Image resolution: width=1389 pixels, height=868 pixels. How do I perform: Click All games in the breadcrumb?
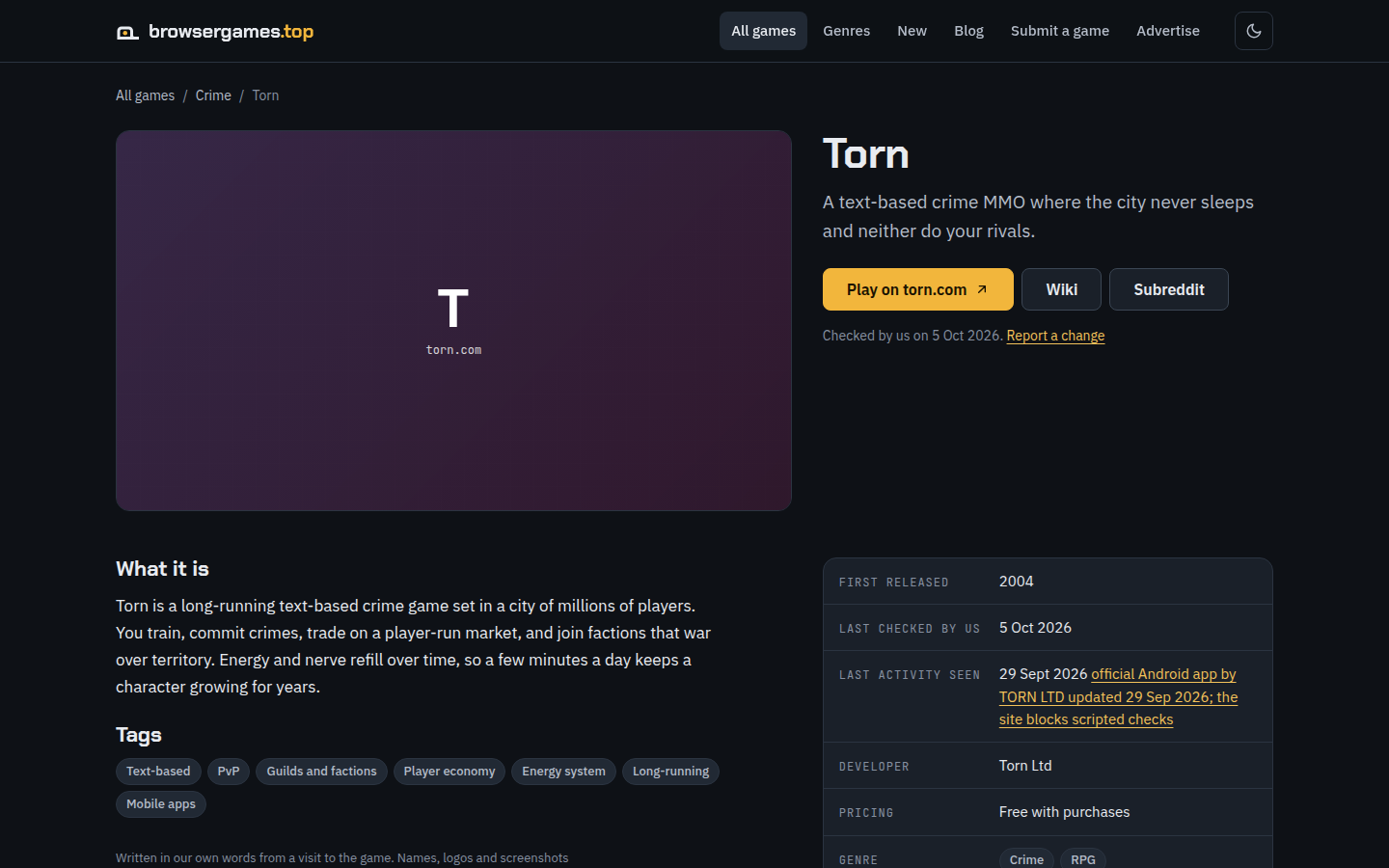pyautogui.click(x=145, y=95)
